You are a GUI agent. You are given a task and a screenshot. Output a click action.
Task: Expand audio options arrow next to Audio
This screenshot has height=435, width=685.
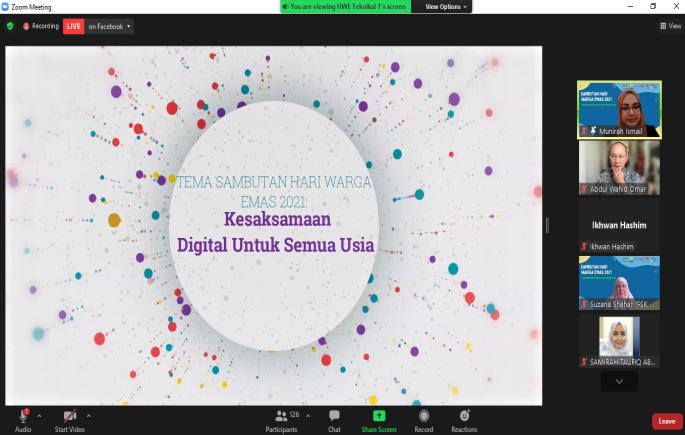[x=39, y=414]
